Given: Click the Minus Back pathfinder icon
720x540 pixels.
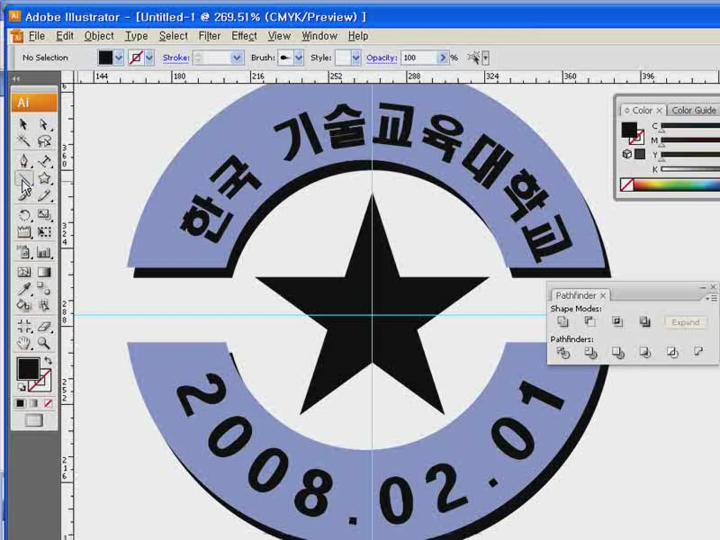Looking at the screenshot, I should 698,352.
